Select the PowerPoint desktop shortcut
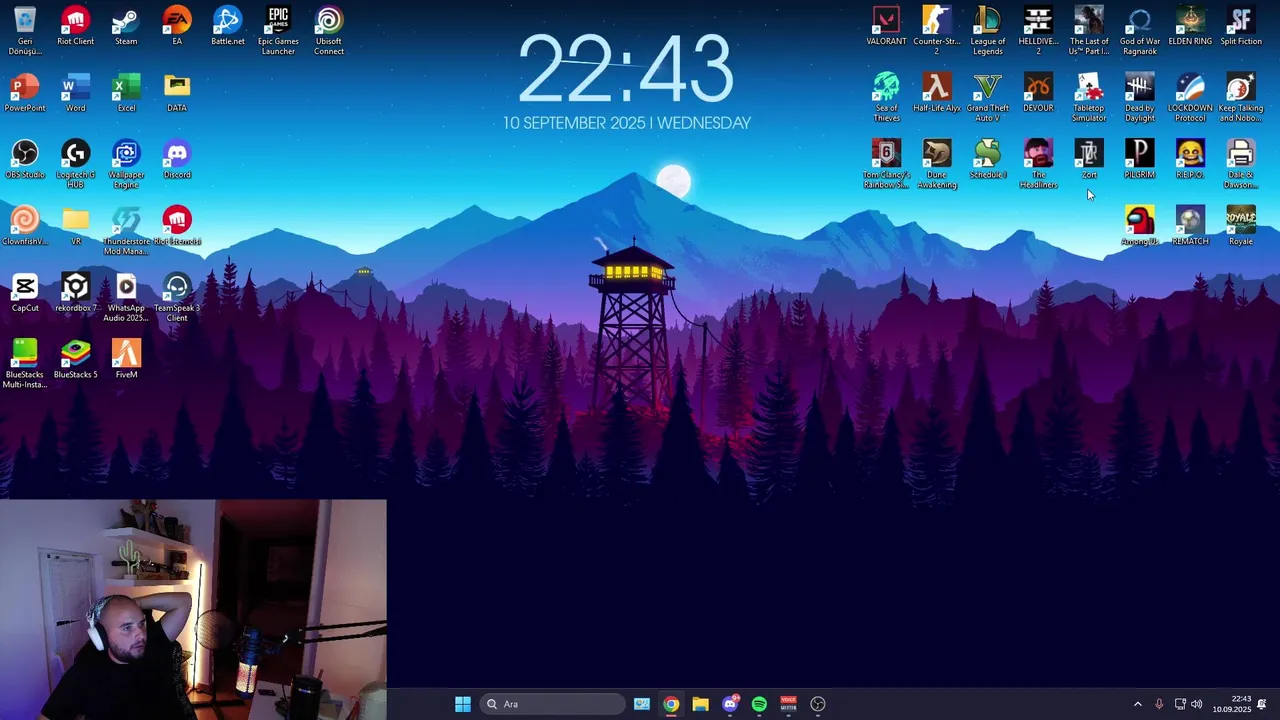This screenshot has width=1280, height=720. [x=25, y=93]
